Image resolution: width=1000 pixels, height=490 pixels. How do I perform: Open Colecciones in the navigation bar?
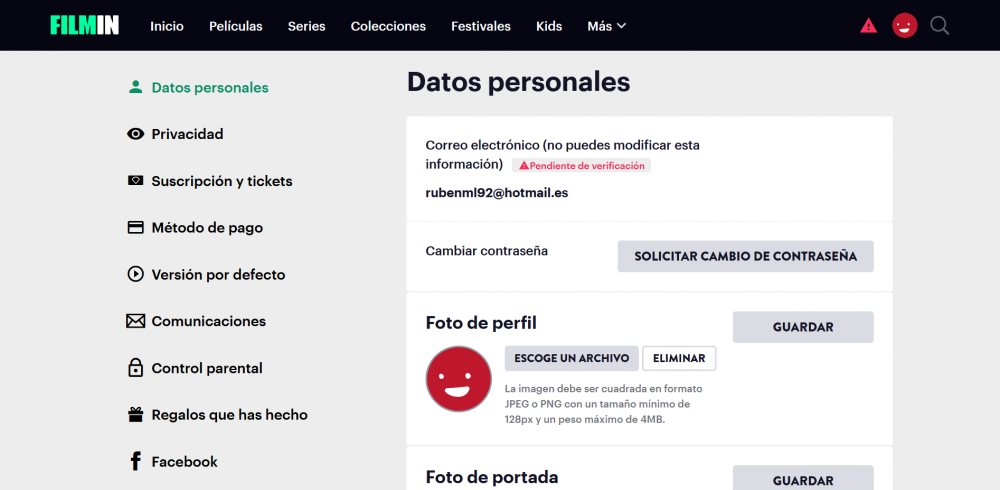pyautogui.click(x=388, y=26)
